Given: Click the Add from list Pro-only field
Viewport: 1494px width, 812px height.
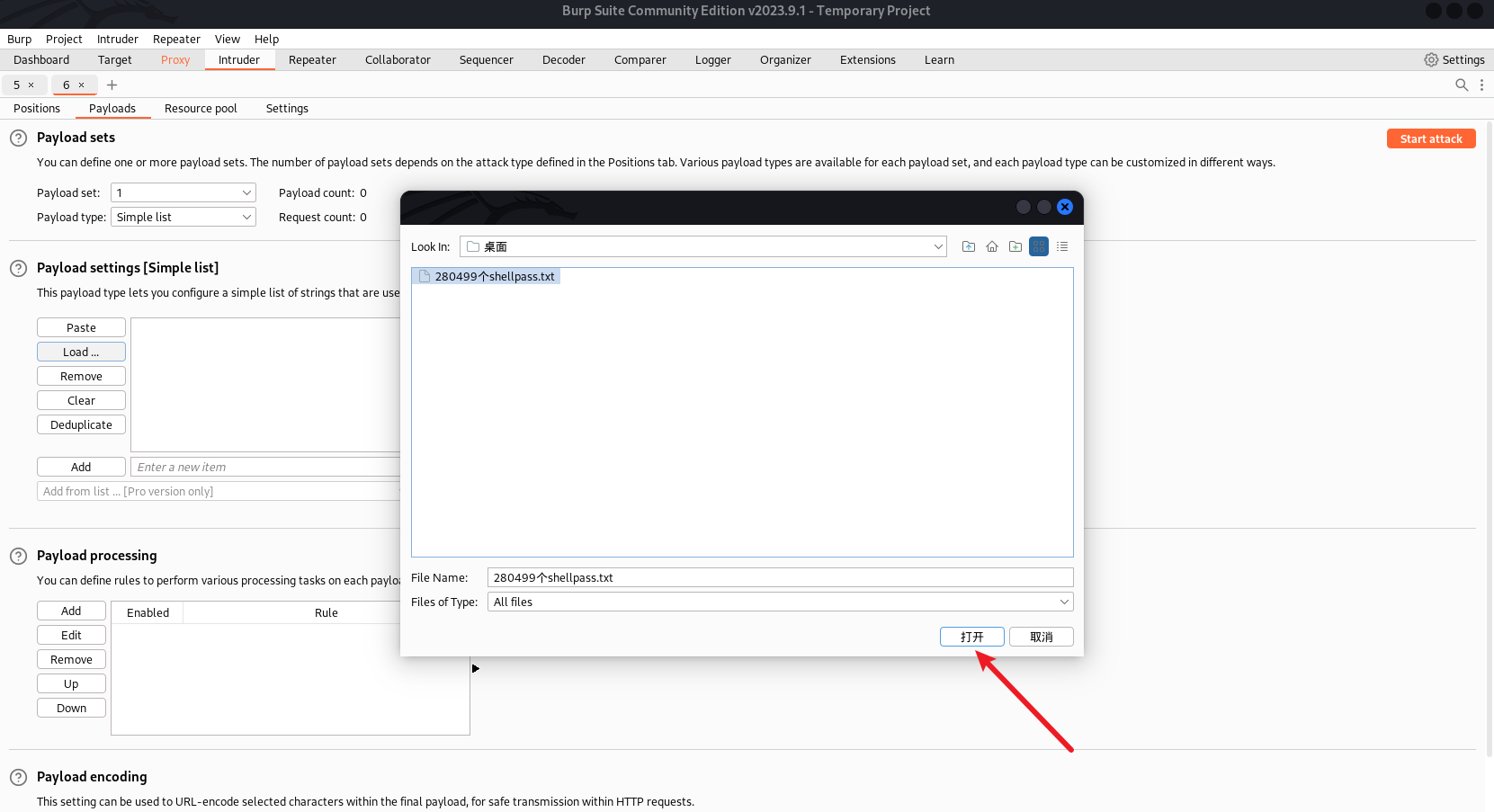Looking at the screenshot, I should click(x=219, y=491).
